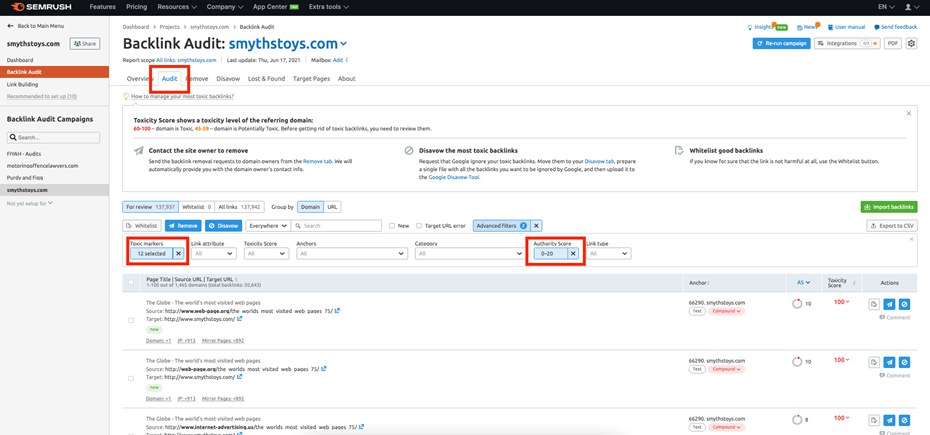Click Import backlinks button
Image resolution: width=930 pixels, height=435 pixels.
click(x=889, y=207)
